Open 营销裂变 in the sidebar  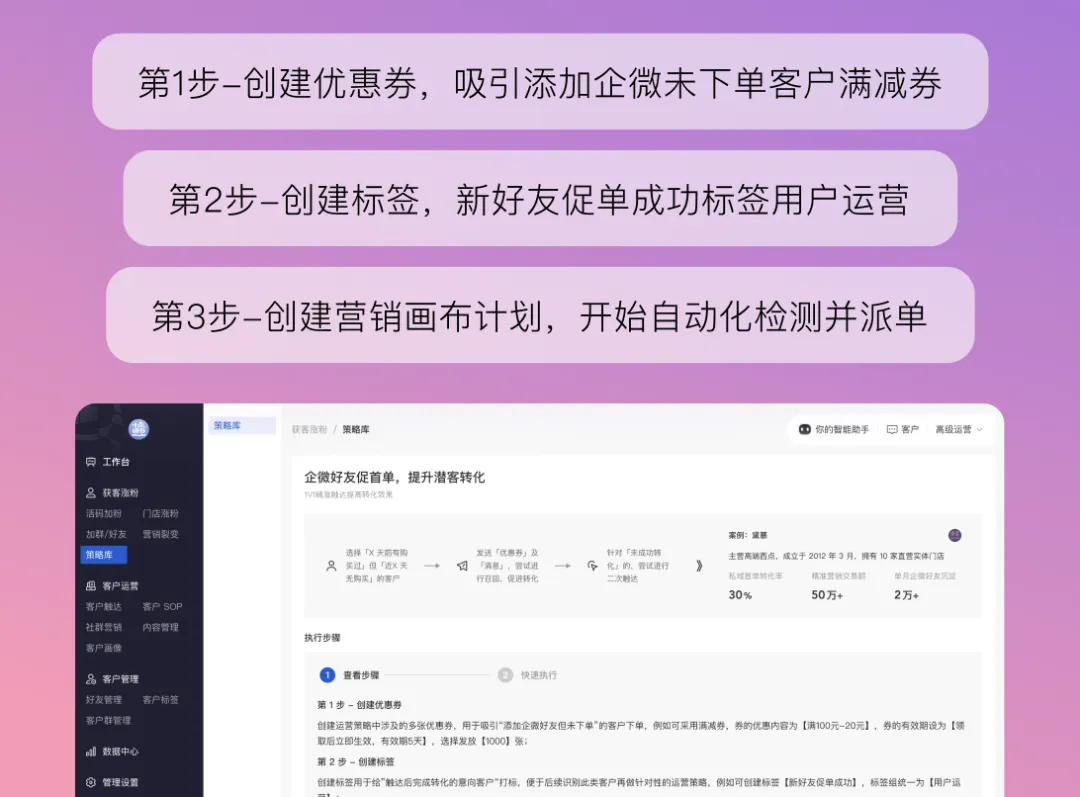tap(160, 534)
